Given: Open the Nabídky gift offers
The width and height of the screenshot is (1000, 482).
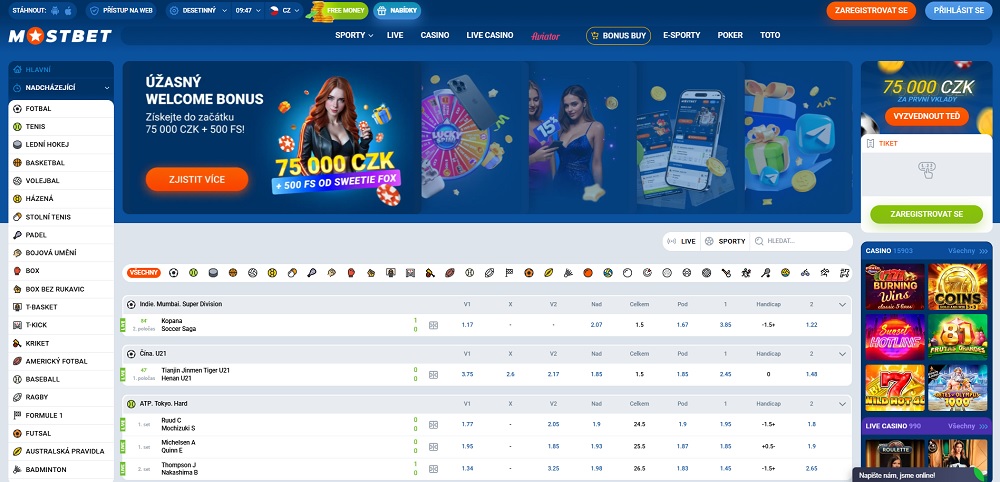Looking at the screenshot, I should coord(394,11).
